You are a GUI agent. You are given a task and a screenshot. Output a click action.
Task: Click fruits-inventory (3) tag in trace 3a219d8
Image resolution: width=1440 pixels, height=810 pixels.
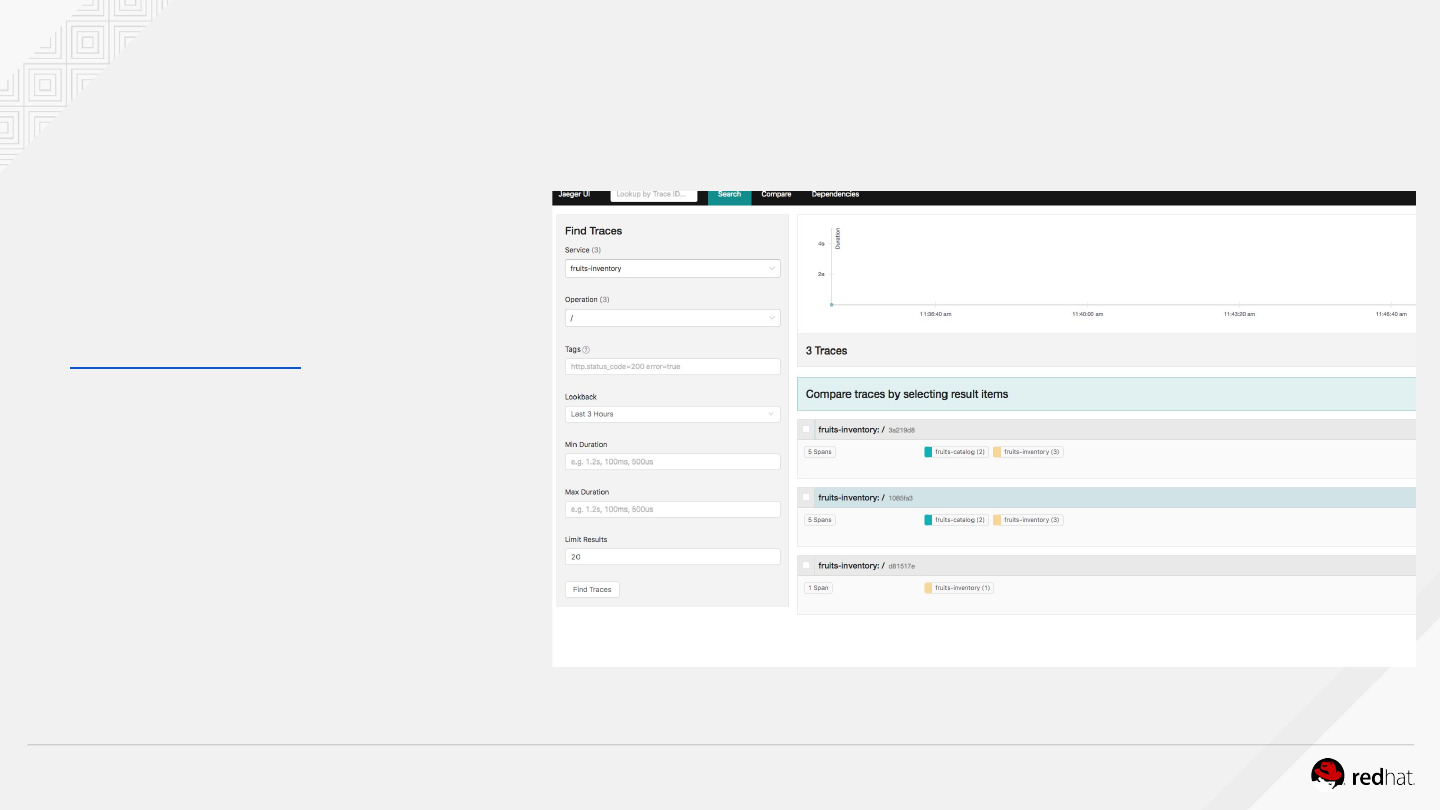point(1028,452)
